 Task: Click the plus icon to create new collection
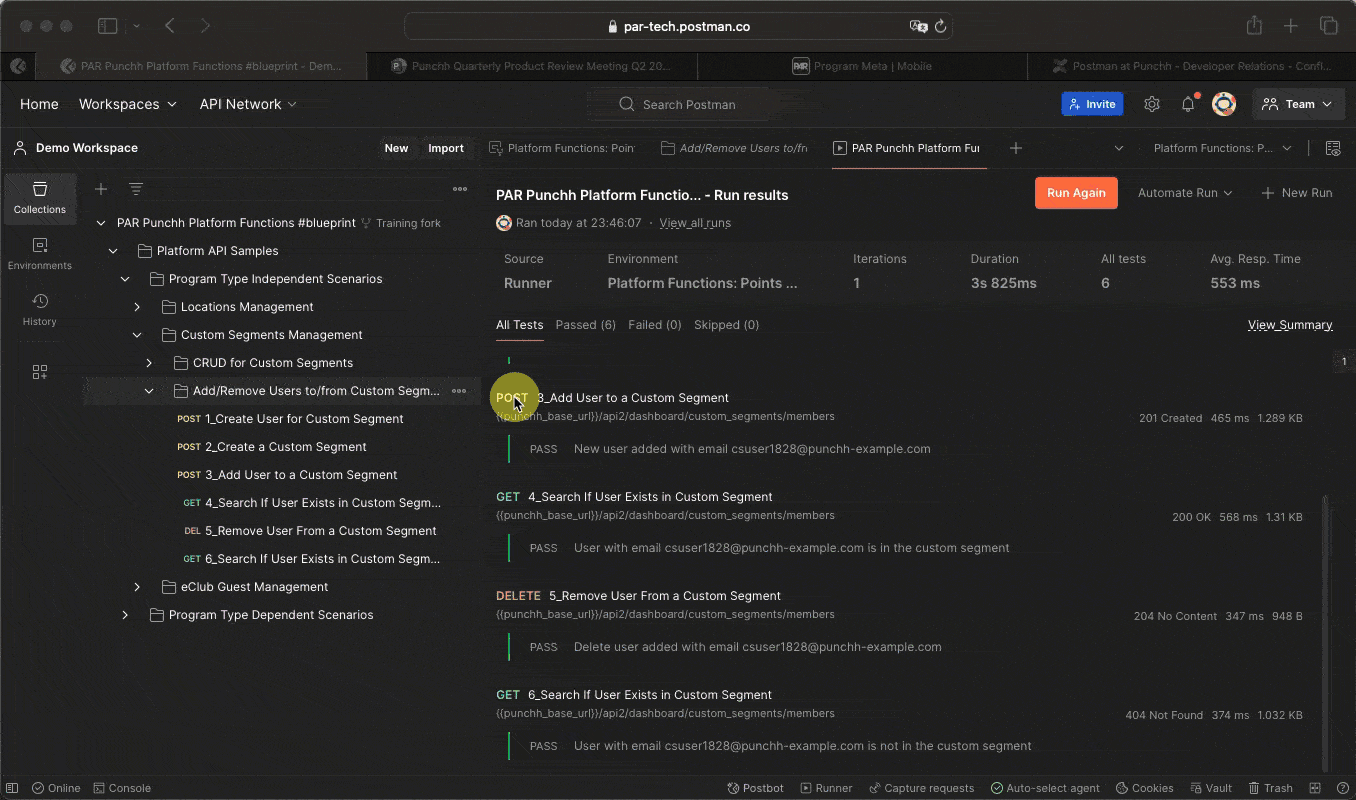click(x=101, y=189)
